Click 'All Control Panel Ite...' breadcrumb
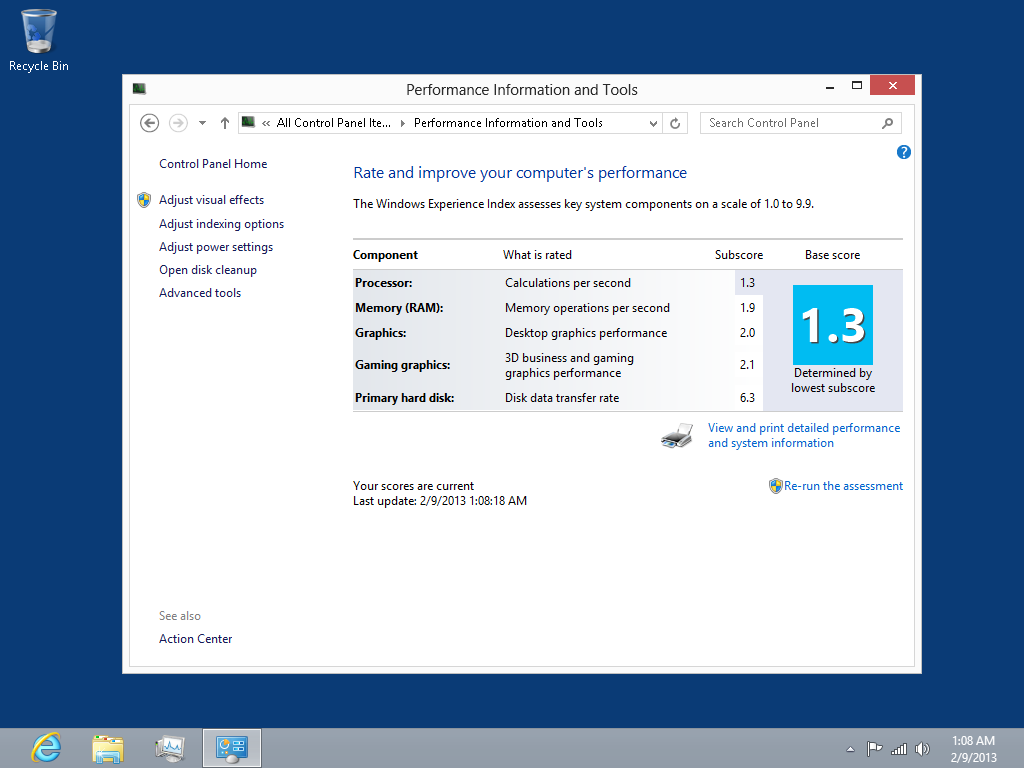Image resolution: width=1024 pixels, height=768 pixels. tap(333, 123)
